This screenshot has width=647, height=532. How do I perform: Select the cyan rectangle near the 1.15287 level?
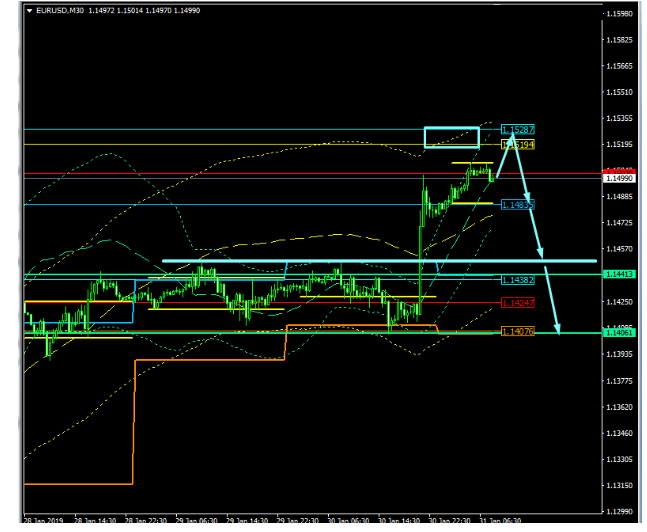(x=452, y=137)
